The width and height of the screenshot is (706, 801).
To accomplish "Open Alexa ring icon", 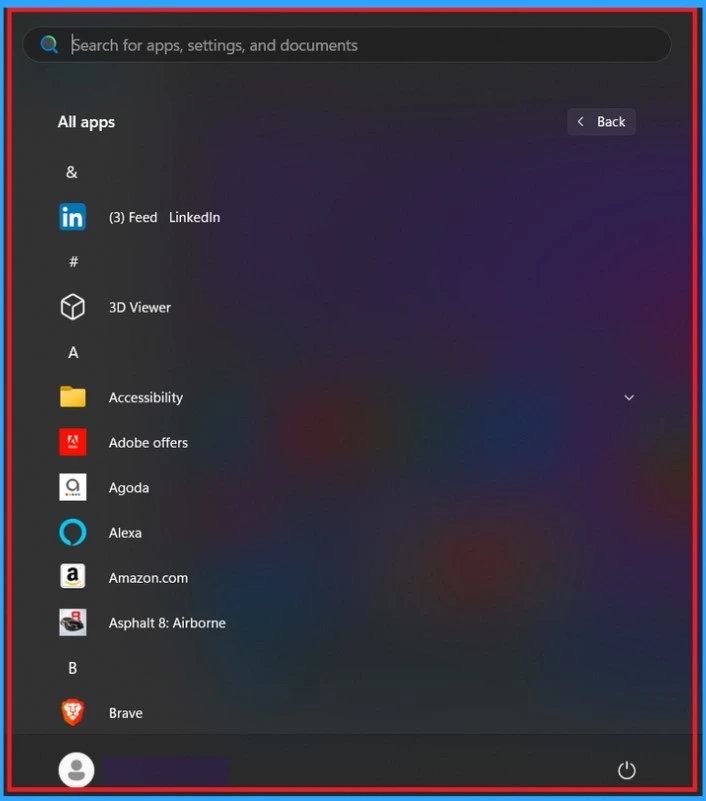I will tap(73, 532).
